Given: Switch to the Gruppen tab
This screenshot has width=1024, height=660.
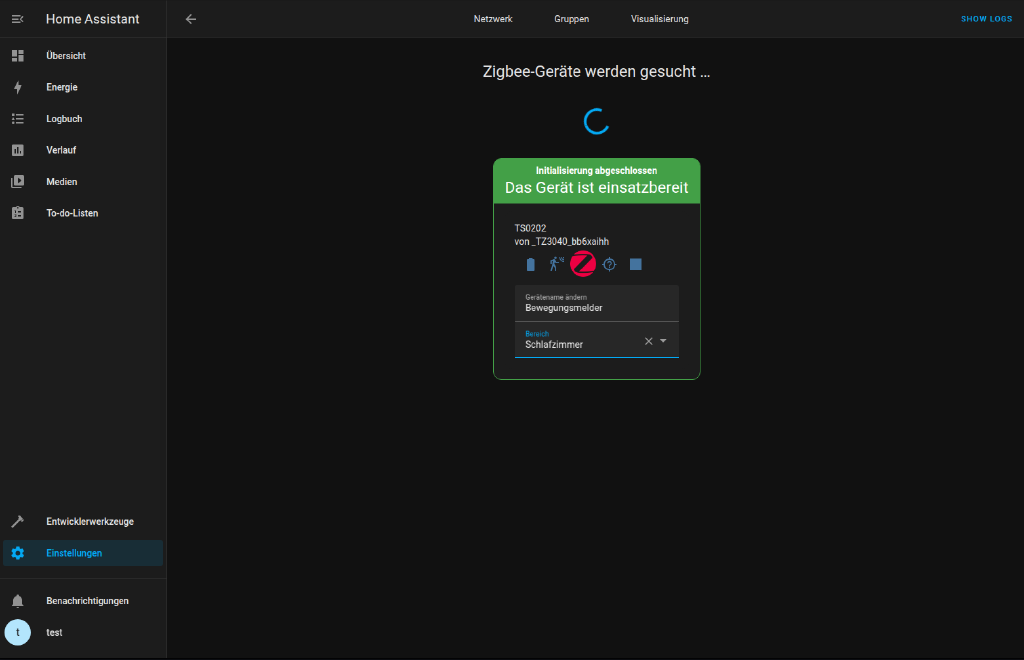Looking at the screenshot, I should (x=569, y=18).
